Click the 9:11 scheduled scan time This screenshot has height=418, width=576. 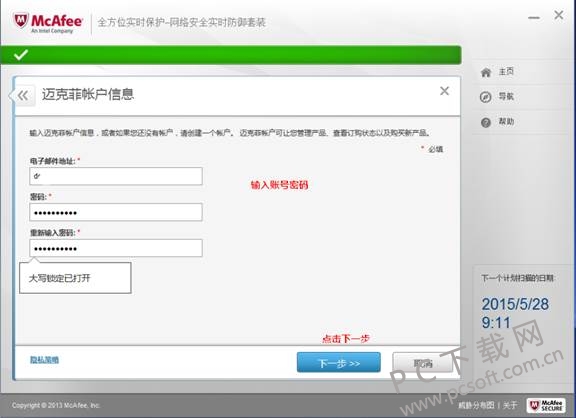[x=496, y=323]
